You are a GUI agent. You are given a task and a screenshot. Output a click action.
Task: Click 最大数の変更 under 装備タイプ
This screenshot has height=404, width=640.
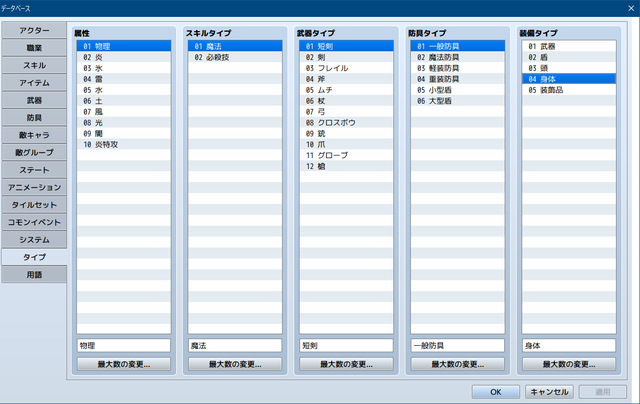point(569,364)
